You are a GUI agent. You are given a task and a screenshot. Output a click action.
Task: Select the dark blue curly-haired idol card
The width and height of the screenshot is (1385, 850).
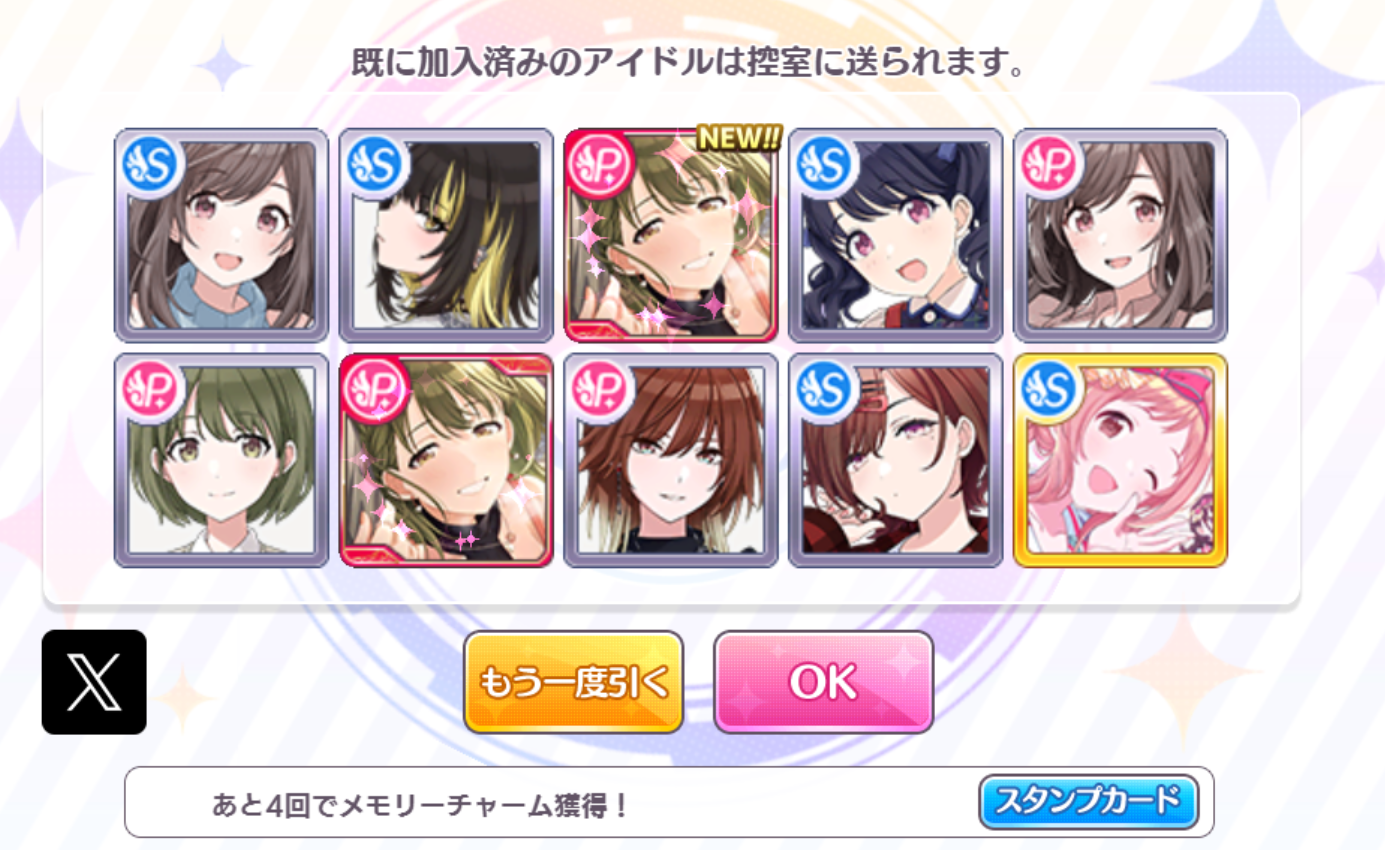[896, 235]
